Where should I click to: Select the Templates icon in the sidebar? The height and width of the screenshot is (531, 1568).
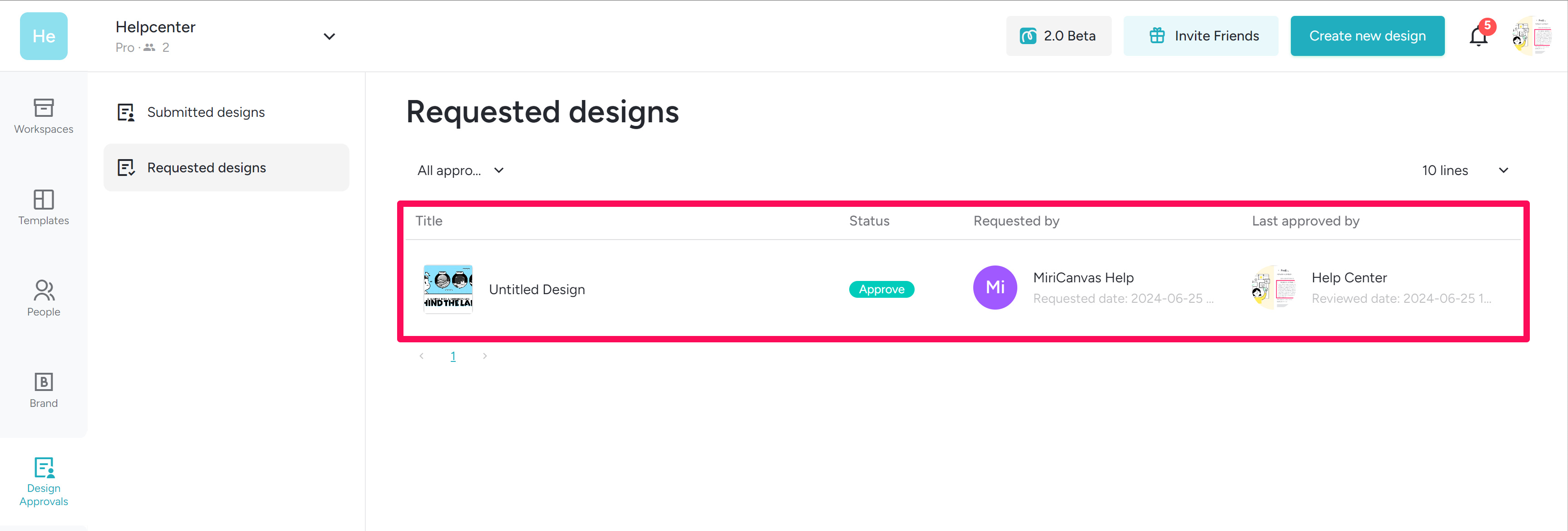(x=43, y=207)
